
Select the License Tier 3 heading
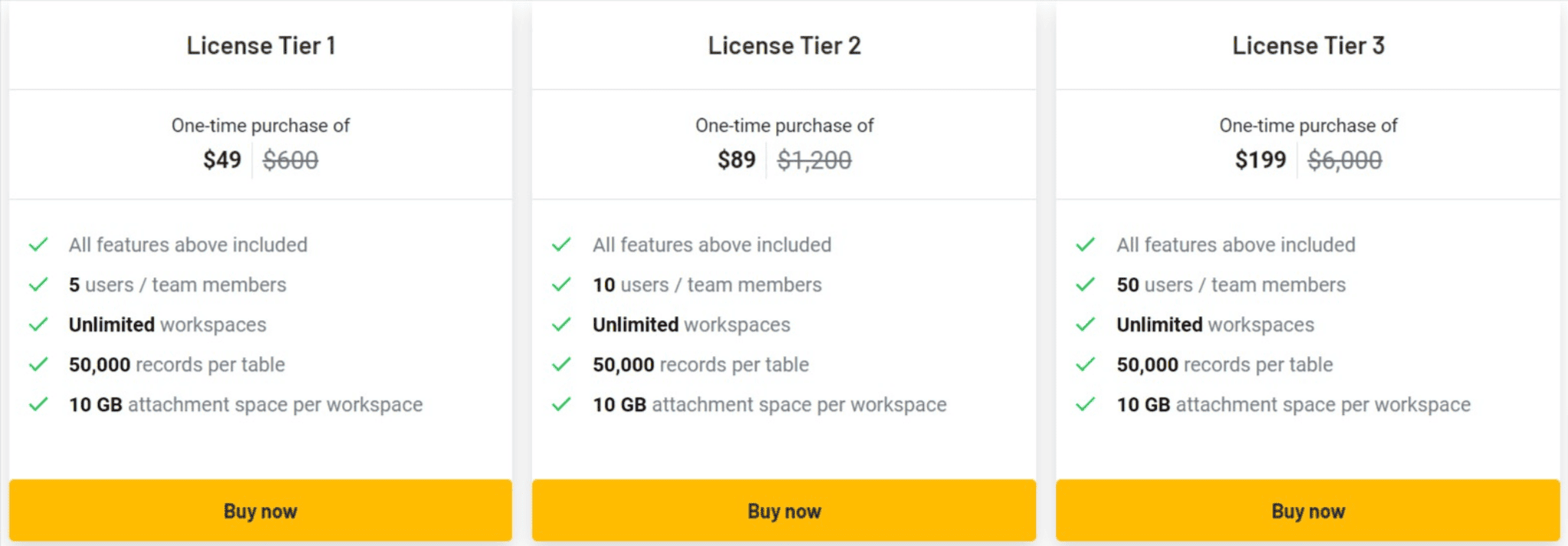click(x=1308, y=46)
